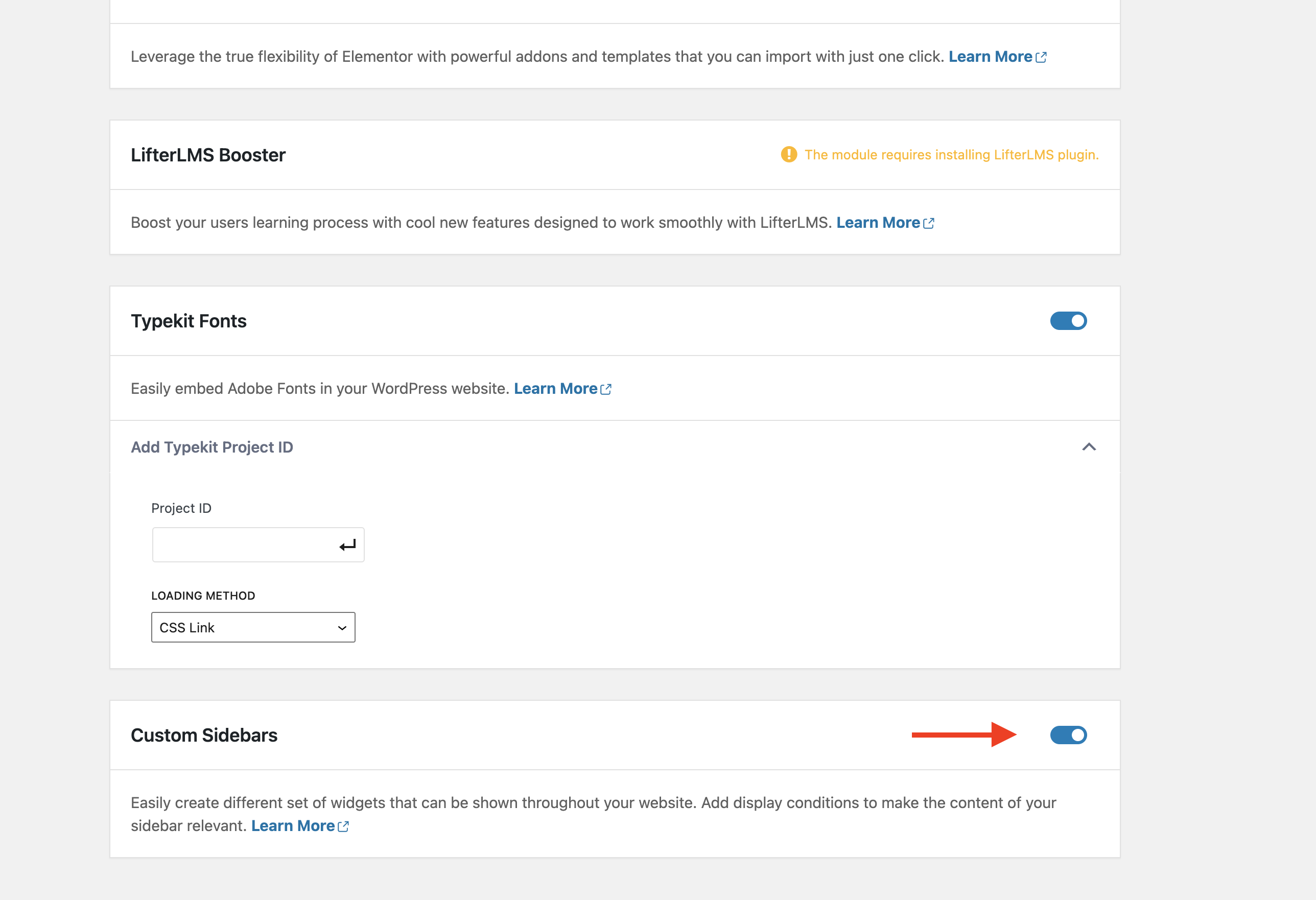1316x900 pixels.
Task: Click external link icon after Elementor Learn More
Action: tap(1041, 57)
